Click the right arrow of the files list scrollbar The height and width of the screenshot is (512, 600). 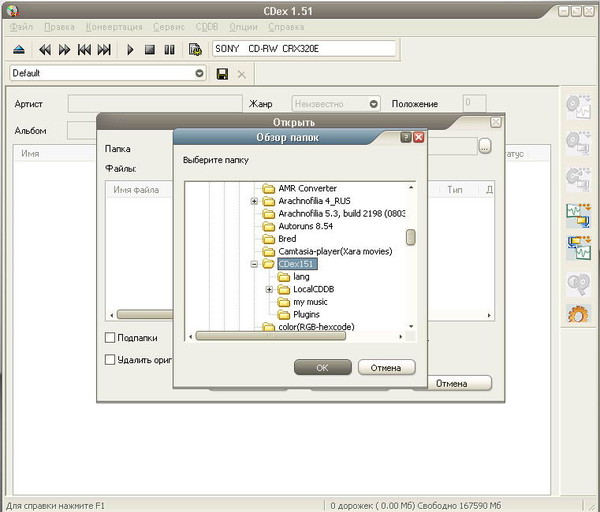point(489,315)
